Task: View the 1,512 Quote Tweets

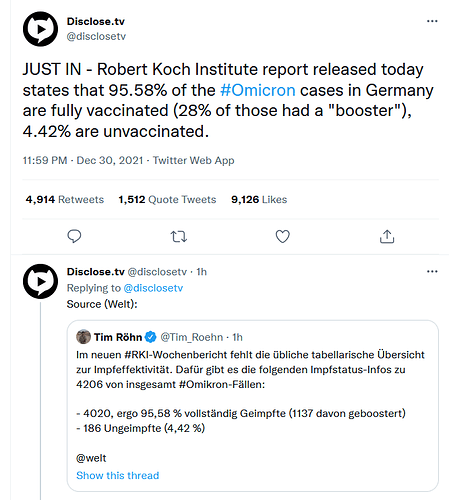Action: [x=167, y=199]
